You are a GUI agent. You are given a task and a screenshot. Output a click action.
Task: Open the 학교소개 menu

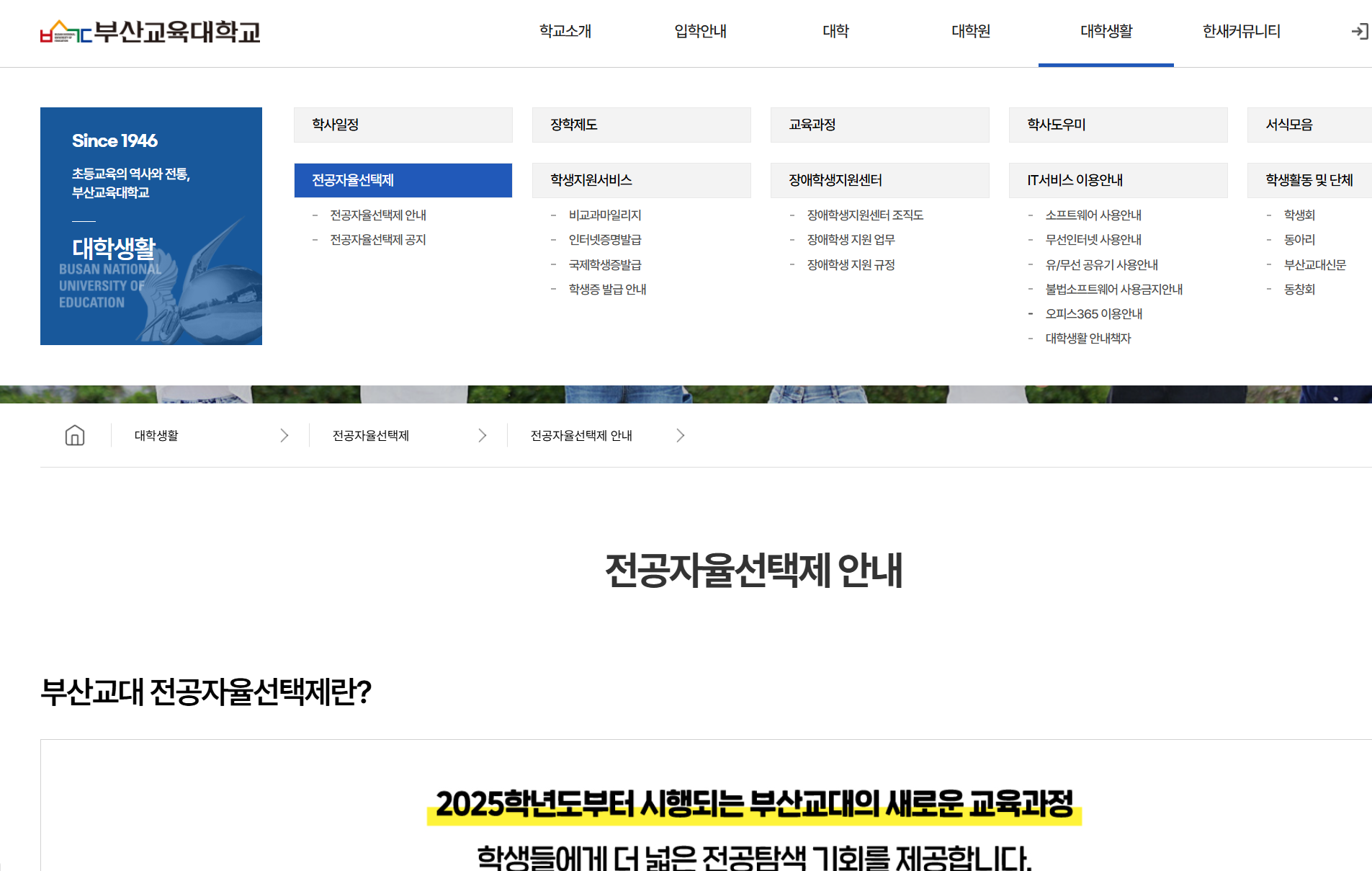(x=565, y=32)
